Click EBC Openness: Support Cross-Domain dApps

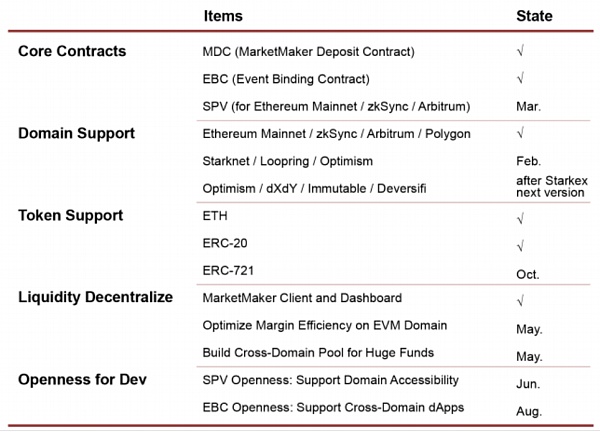(333, 407)
